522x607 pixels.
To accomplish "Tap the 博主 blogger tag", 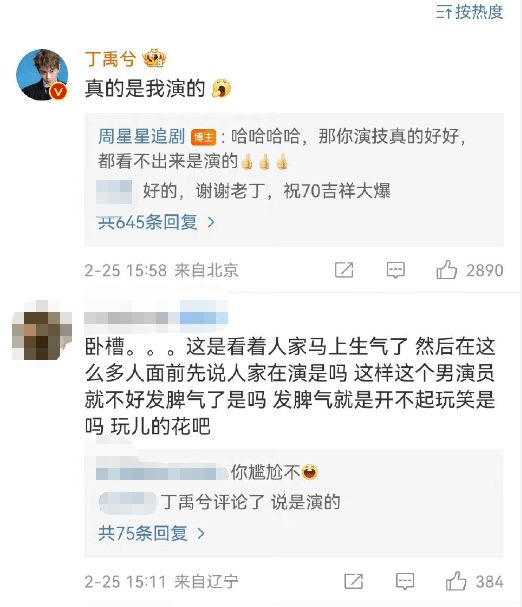I will 203,137.
